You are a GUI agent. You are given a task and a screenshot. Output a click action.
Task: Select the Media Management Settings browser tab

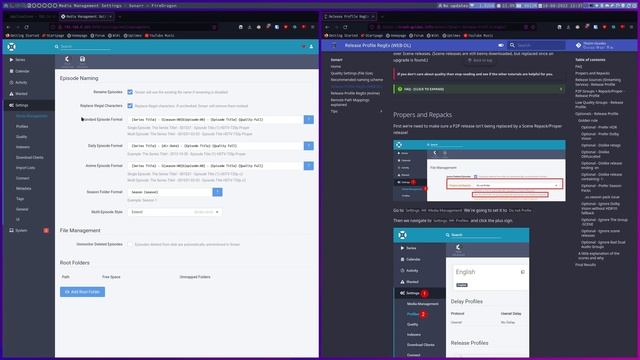tap(87, 17)
